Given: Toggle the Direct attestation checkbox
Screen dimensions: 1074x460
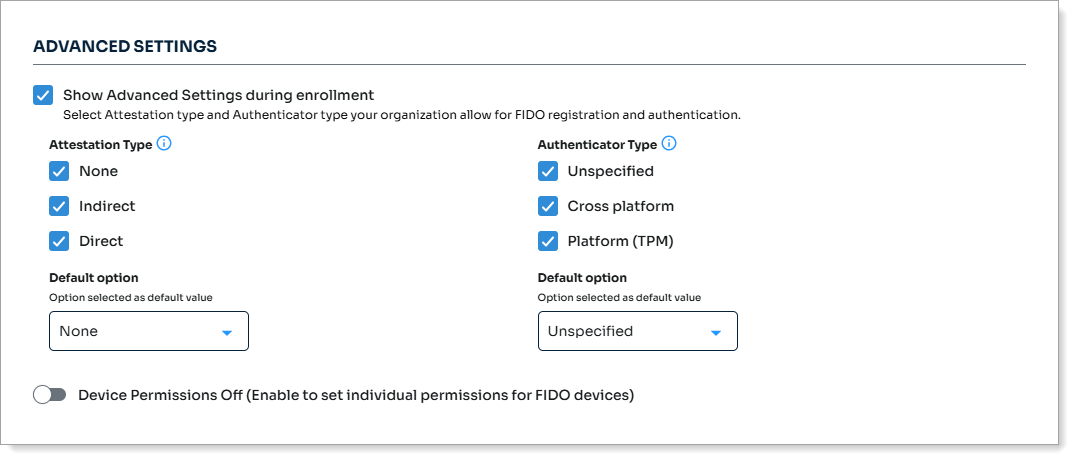Looking at the screenshot, I should (x=59, y=241).
